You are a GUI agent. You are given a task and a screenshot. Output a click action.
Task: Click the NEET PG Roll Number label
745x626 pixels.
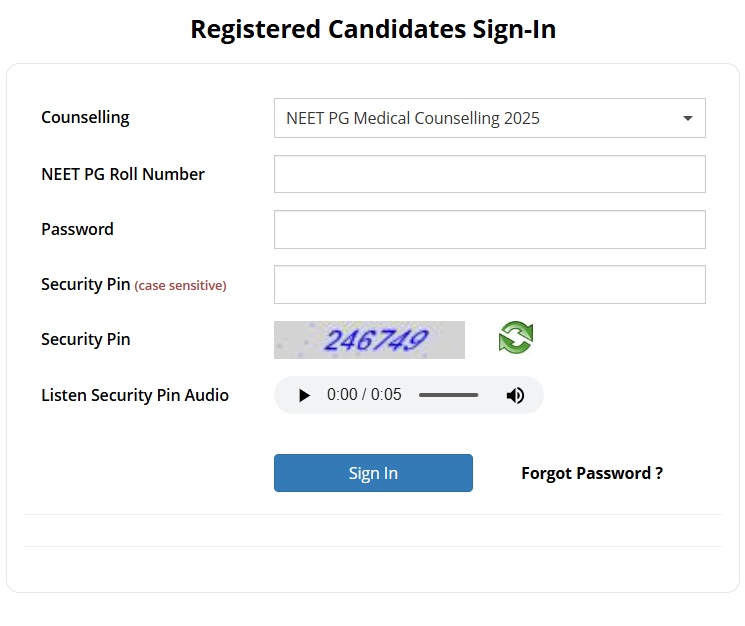point(123,174)
